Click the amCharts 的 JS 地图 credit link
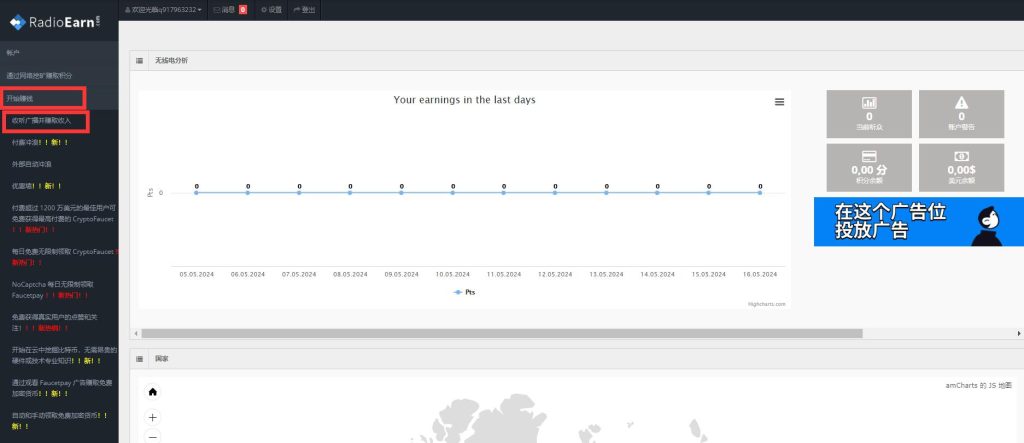The height and width of the screenshot is (443, 1024). tap(979, 386)
